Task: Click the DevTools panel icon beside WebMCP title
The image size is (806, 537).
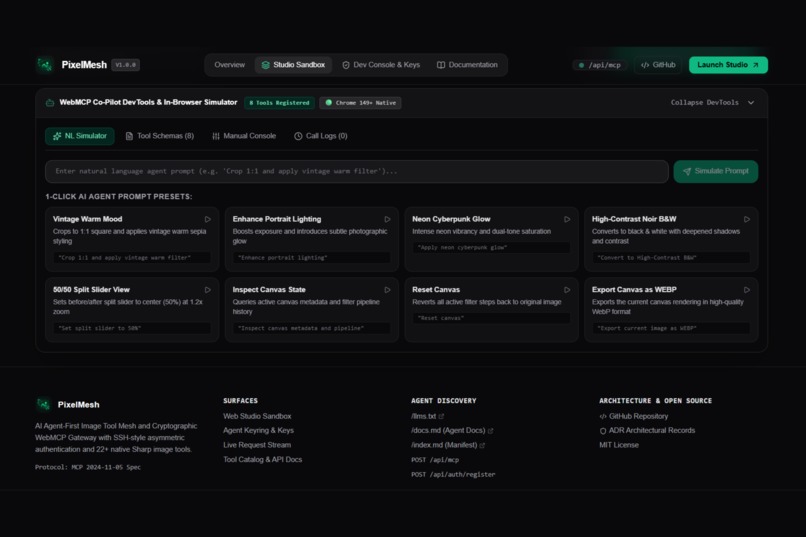Action: [50, 103]
